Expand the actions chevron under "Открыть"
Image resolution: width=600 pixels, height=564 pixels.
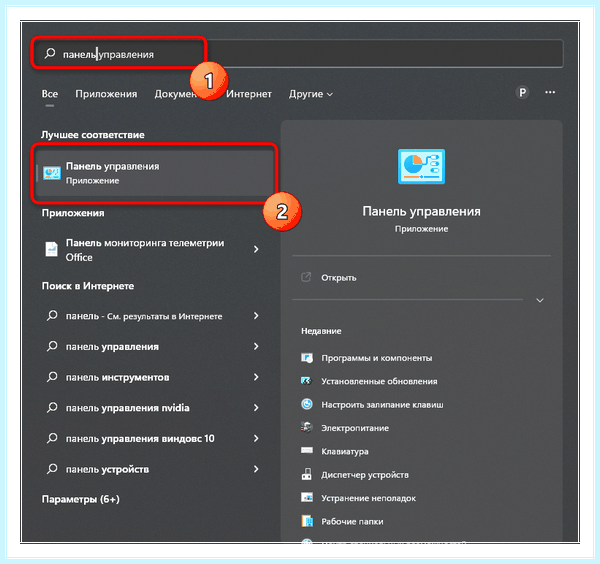pyautogui.click(x=540, y=300)
